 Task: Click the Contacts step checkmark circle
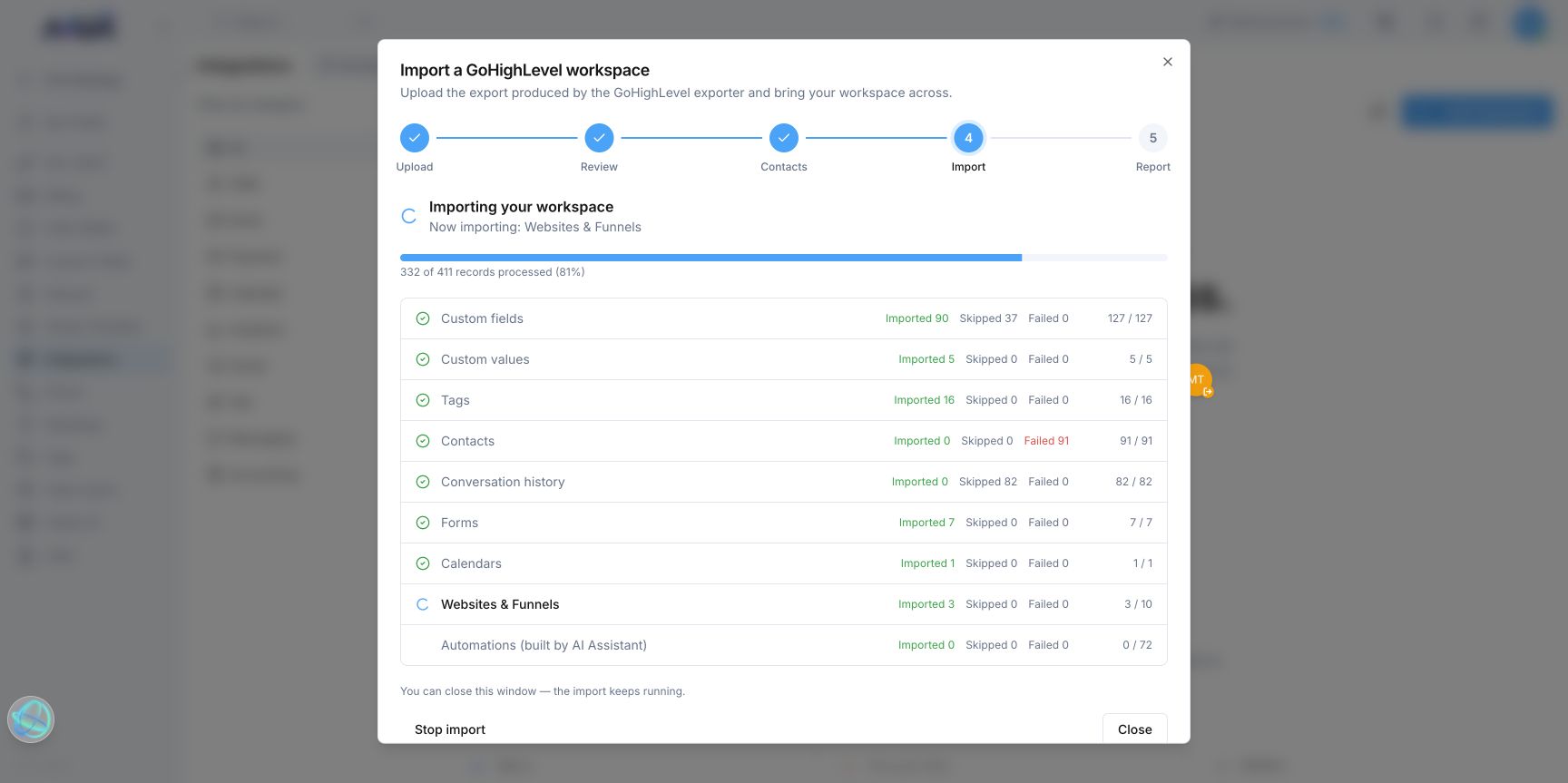pyautogui.click(x=784, y=138)
